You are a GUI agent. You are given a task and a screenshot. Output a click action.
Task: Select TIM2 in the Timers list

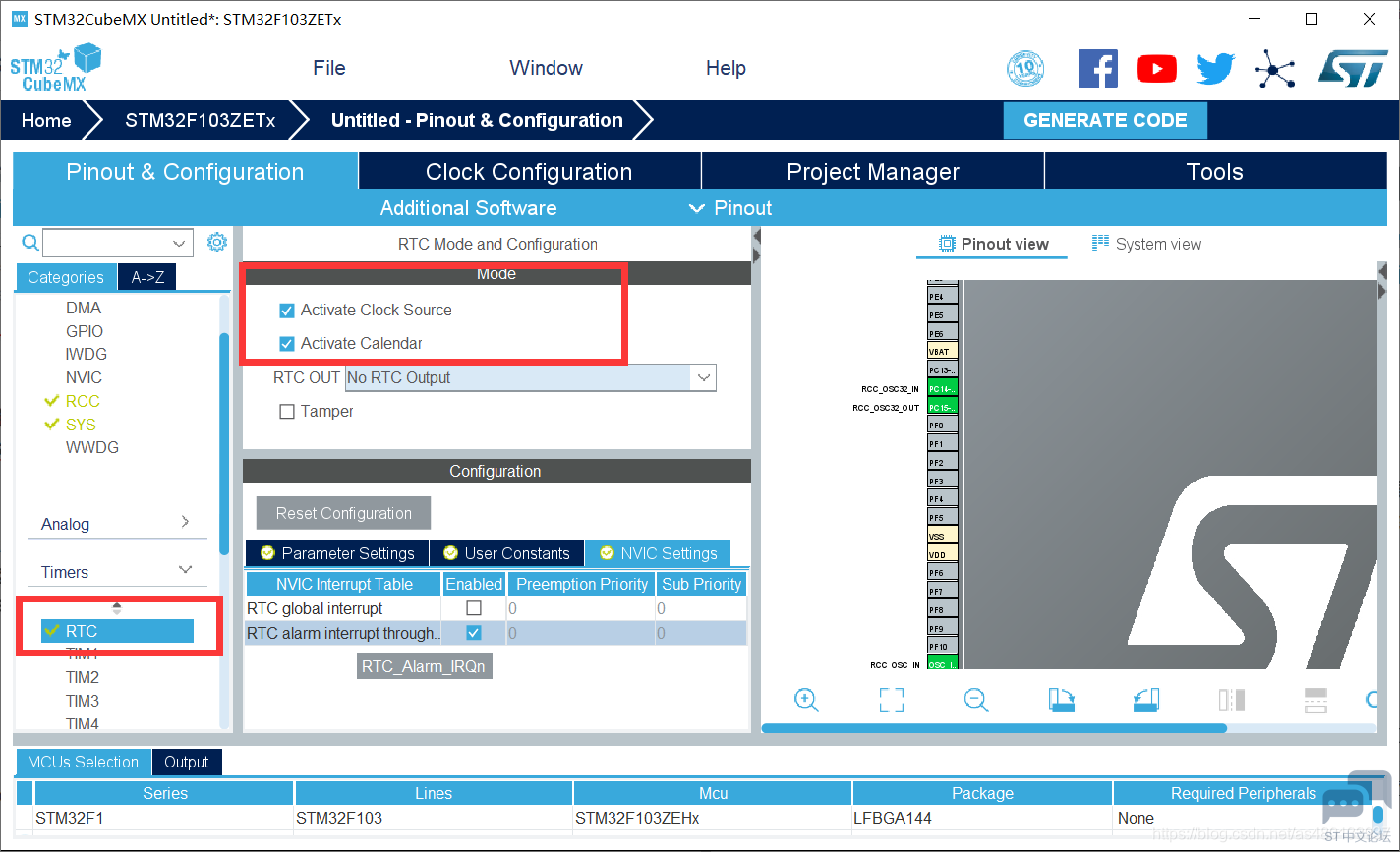(x=83, y=677)
